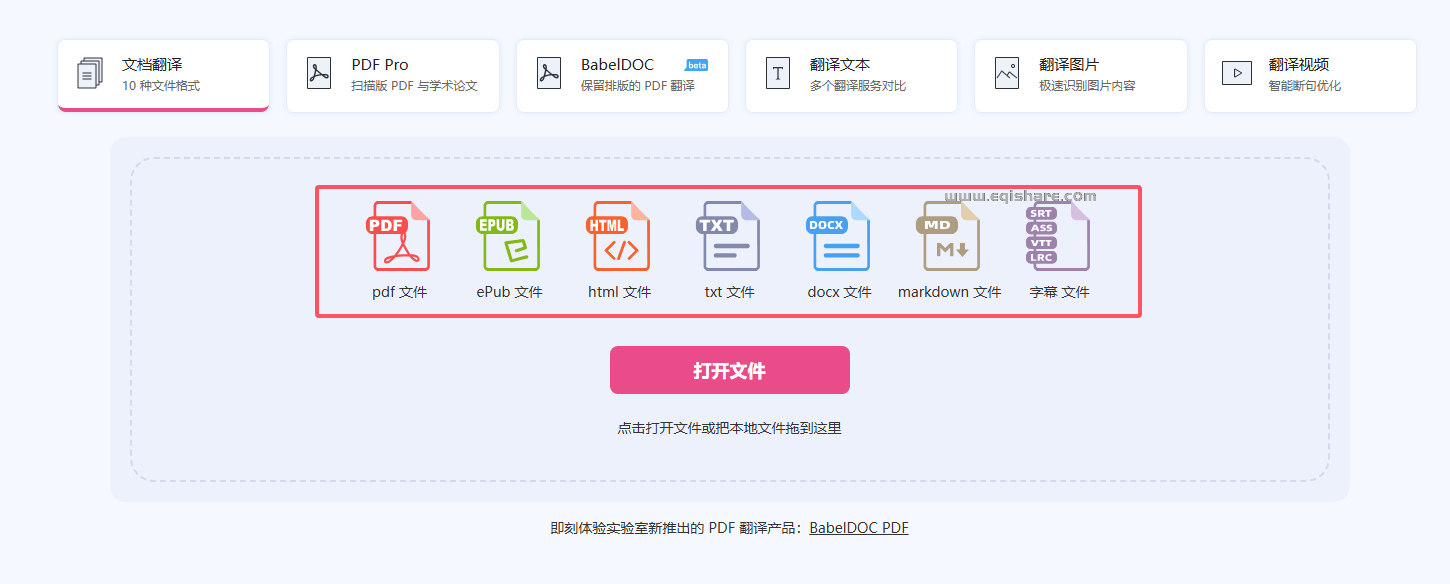Click the 翻译视频 play icon
Image resolution: width=1450 pixels, height=584 pixels.
[x=1235, y=73]
